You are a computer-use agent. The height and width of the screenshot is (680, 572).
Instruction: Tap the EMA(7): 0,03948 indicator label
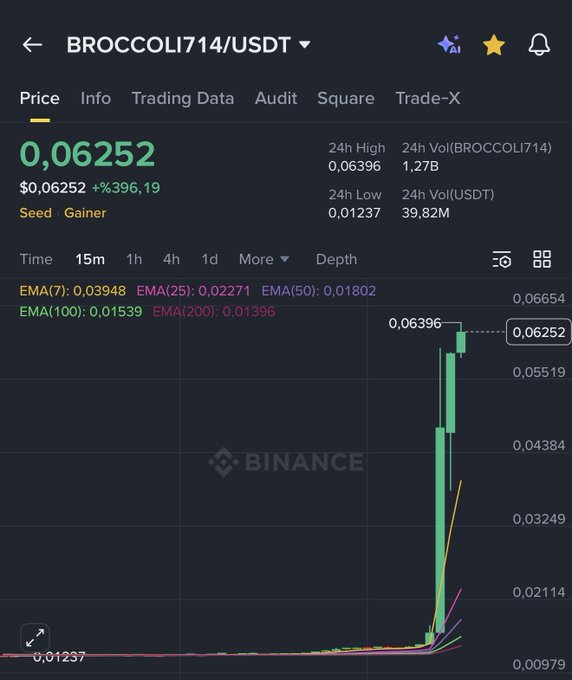72,291
